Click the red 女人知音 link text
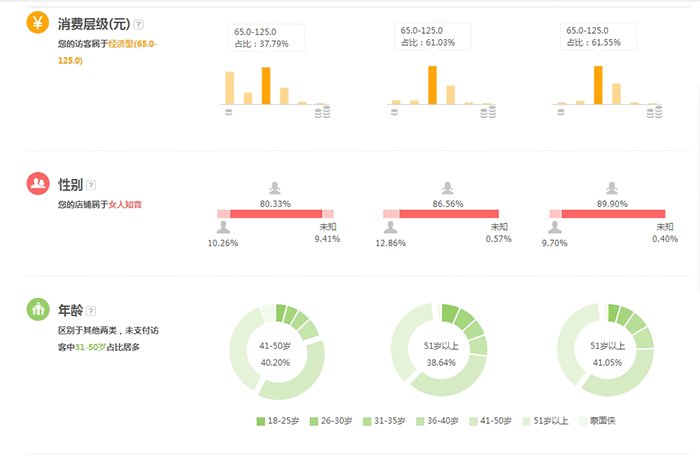This screenshot has height=460, width=700. pos(125,204)
